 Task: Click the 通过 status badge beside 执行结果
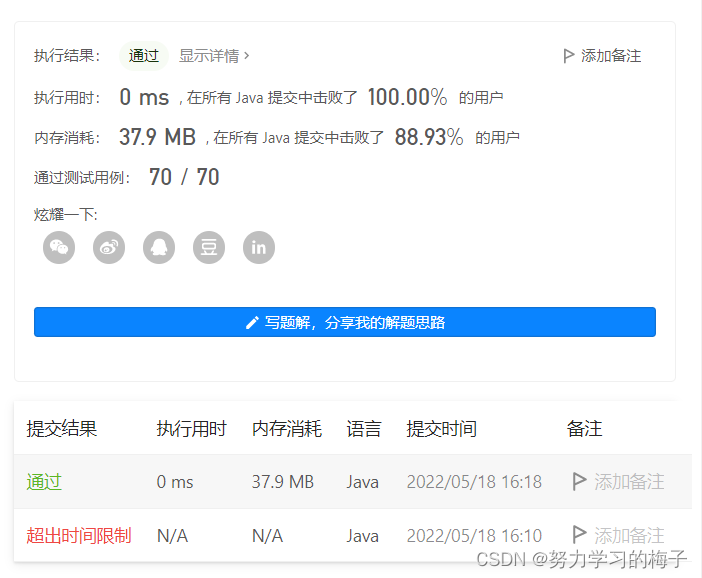[x=144, y=56]
